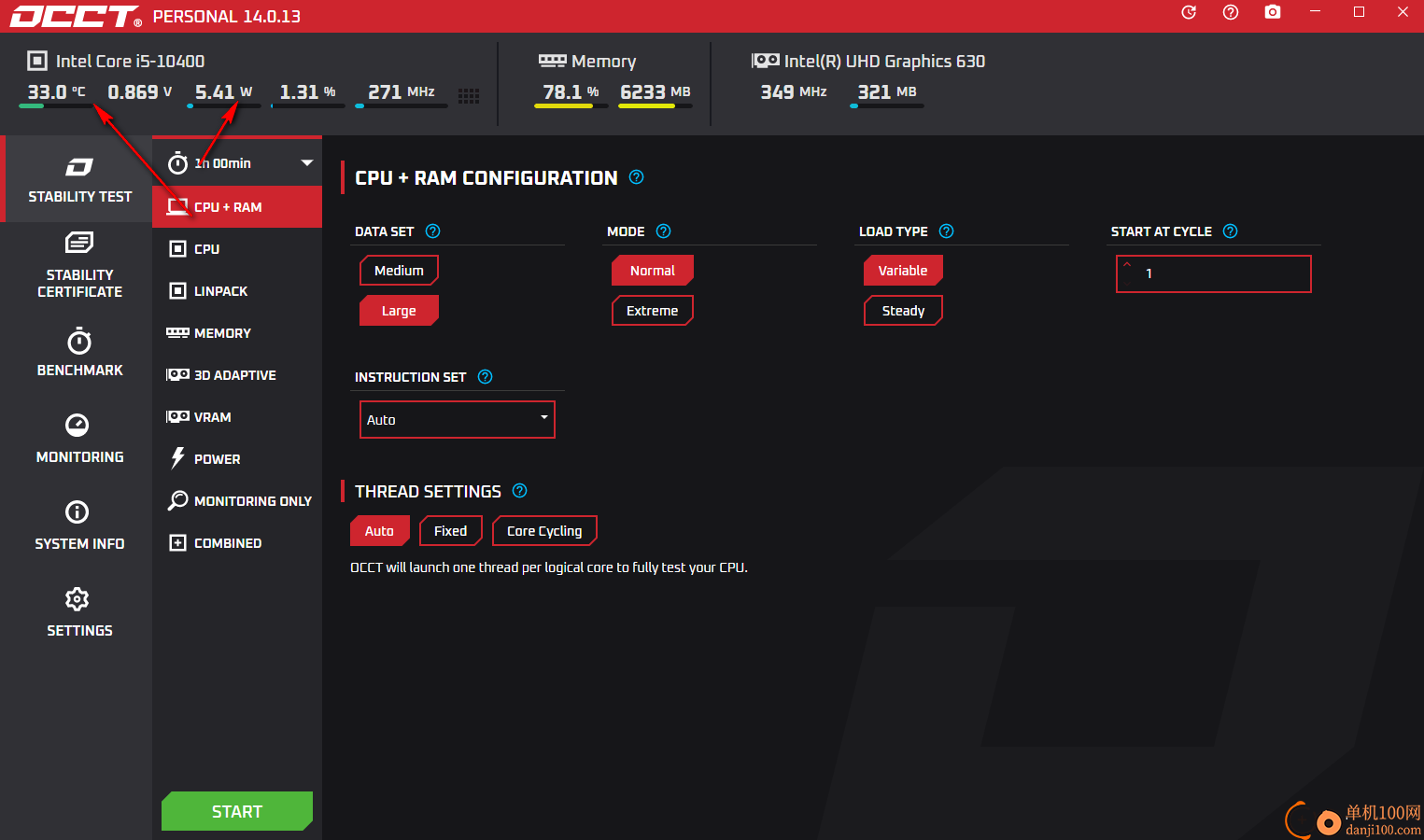1424x840 pixels.
Task: Set load type to Steady
Action: pyautogui.click(x=903, y=311)
